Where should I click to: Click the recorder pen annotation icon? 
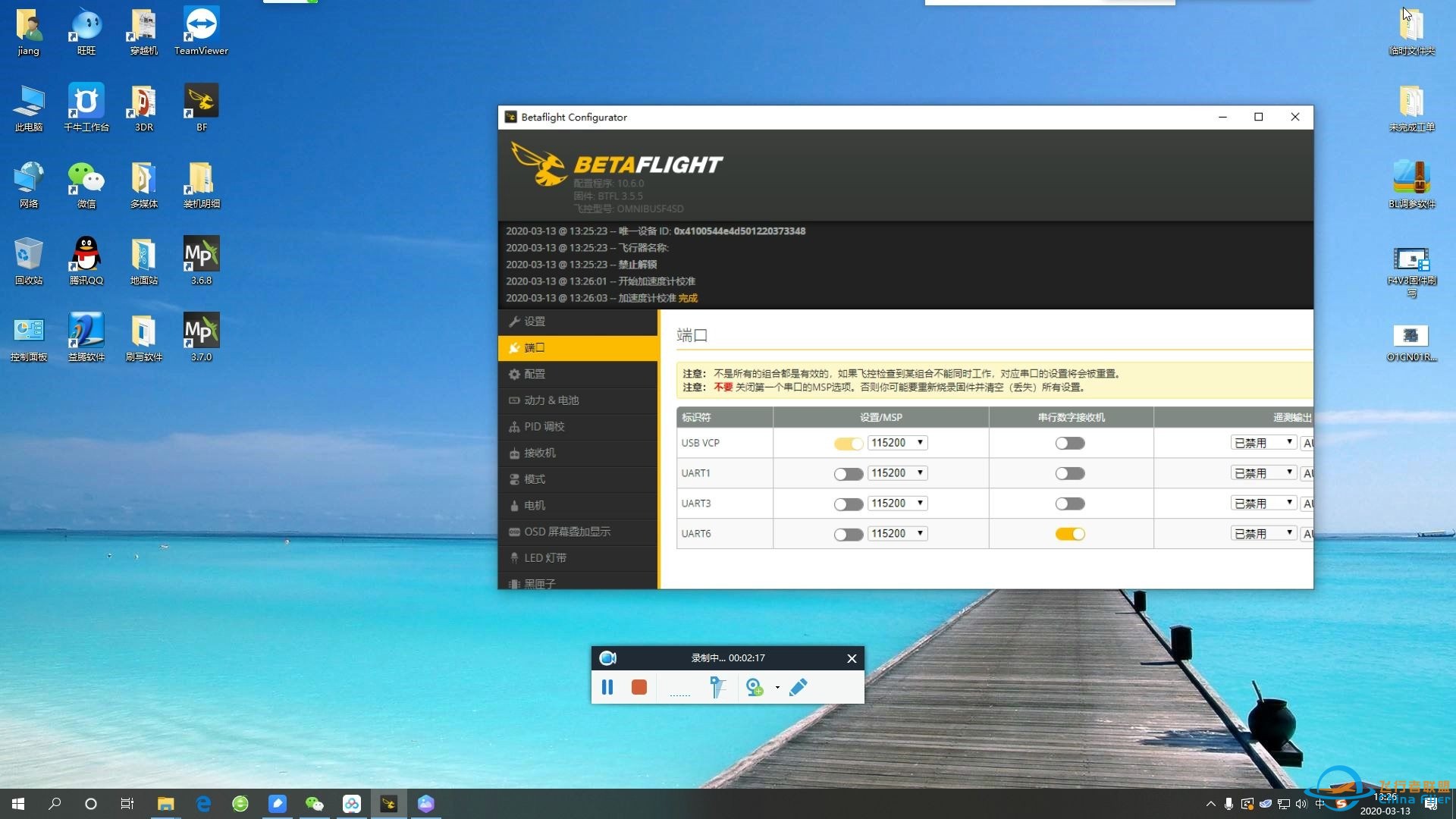(799, 687)
